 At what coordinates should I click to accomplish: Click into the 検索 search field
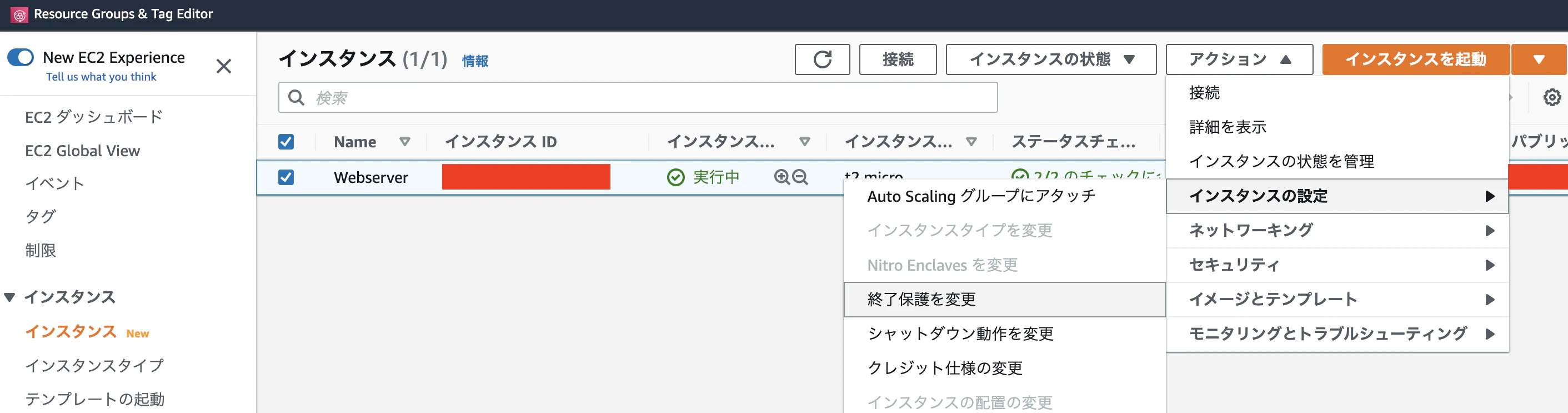(x=638, y=97)
